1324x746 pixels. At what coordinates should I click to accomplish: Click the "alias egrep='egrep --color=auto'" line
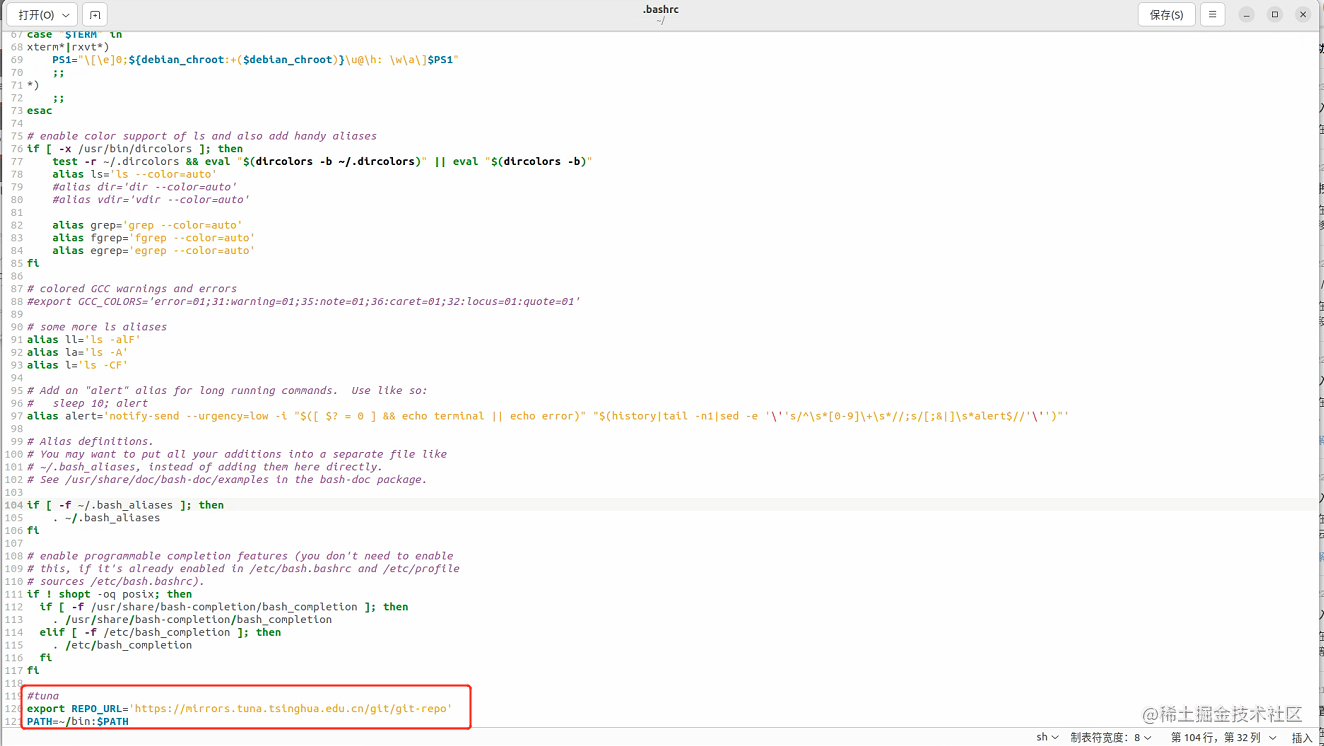click(154, 251)
